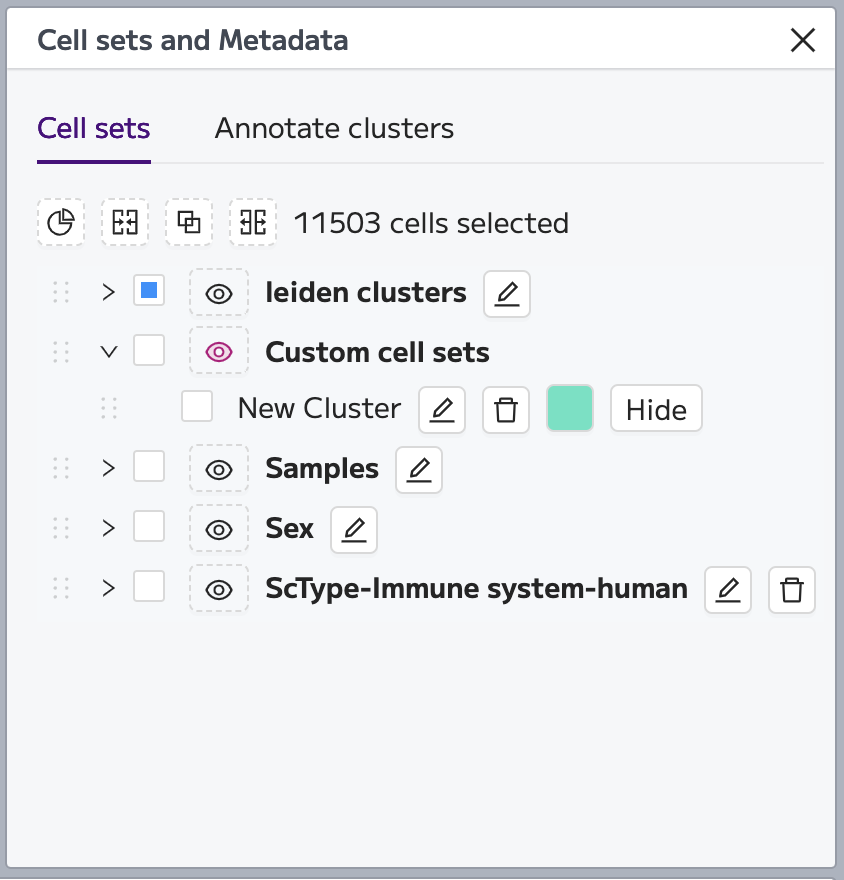The image size is (844, 880).
Task: Expand the leiden clusters group
Action: [109, 292]
